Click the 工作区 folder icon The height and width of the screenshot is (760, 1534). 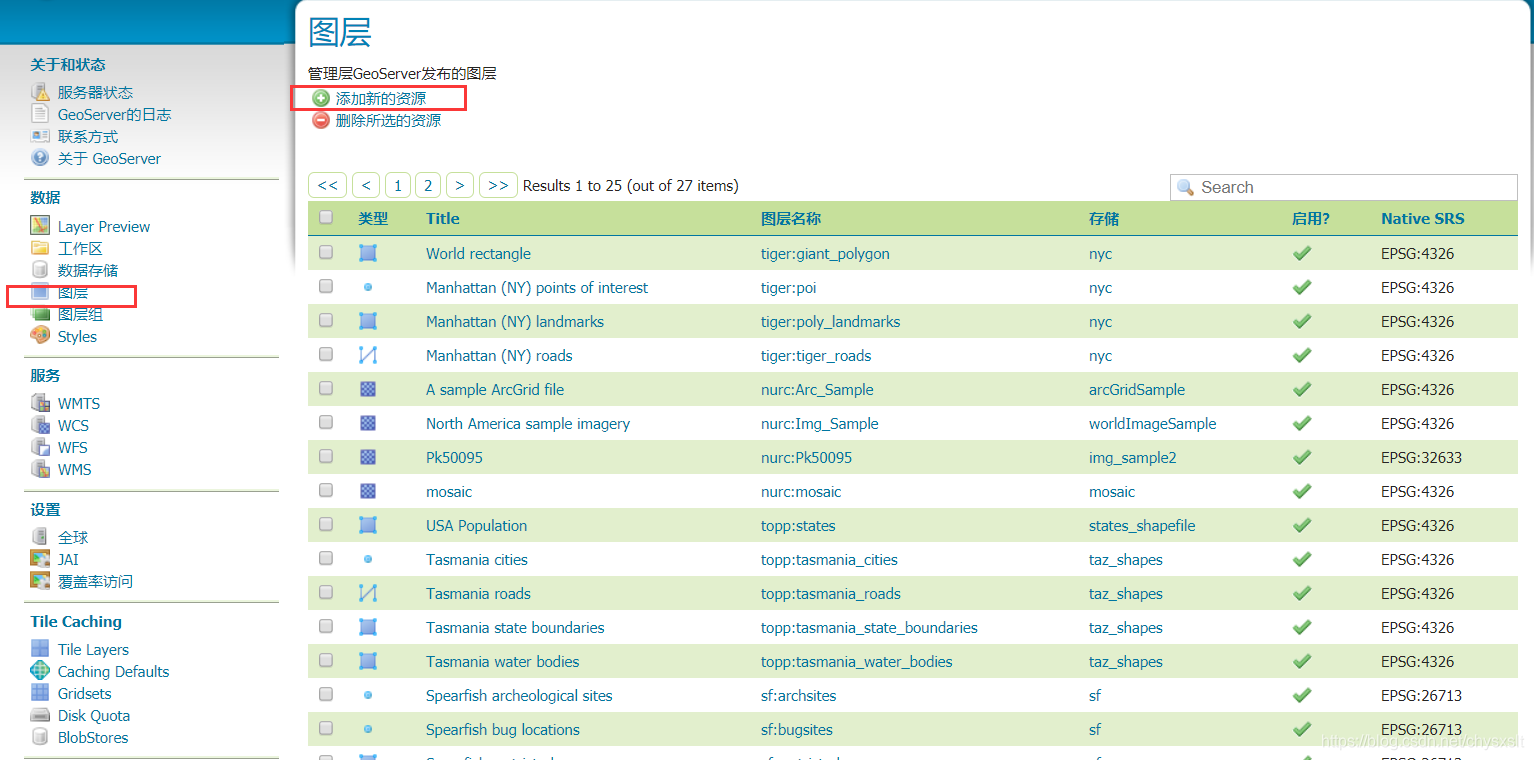pos(40,248)
